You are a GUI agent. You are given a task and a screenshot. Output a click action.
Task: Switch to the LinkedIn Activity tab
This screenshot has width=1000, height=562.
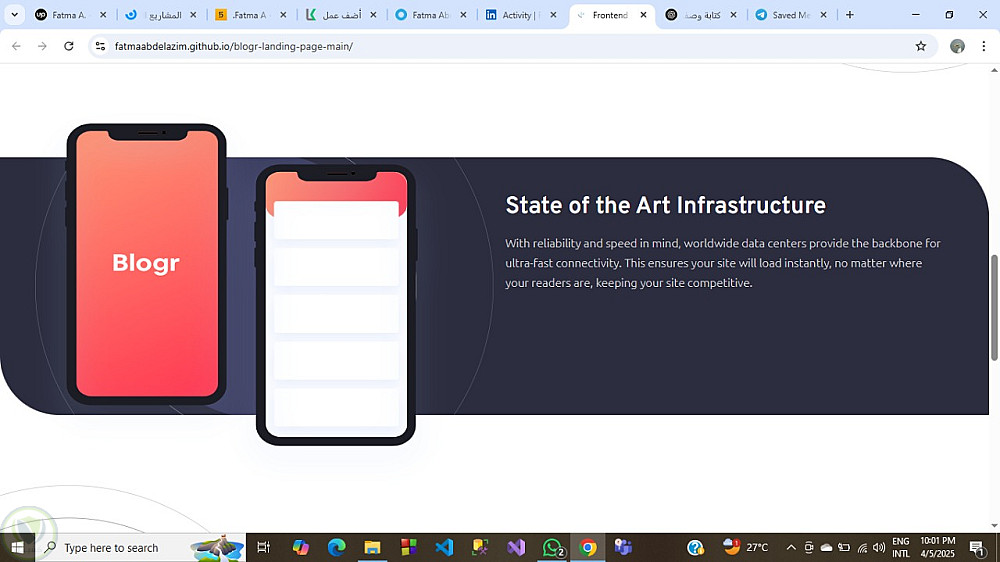520,15
